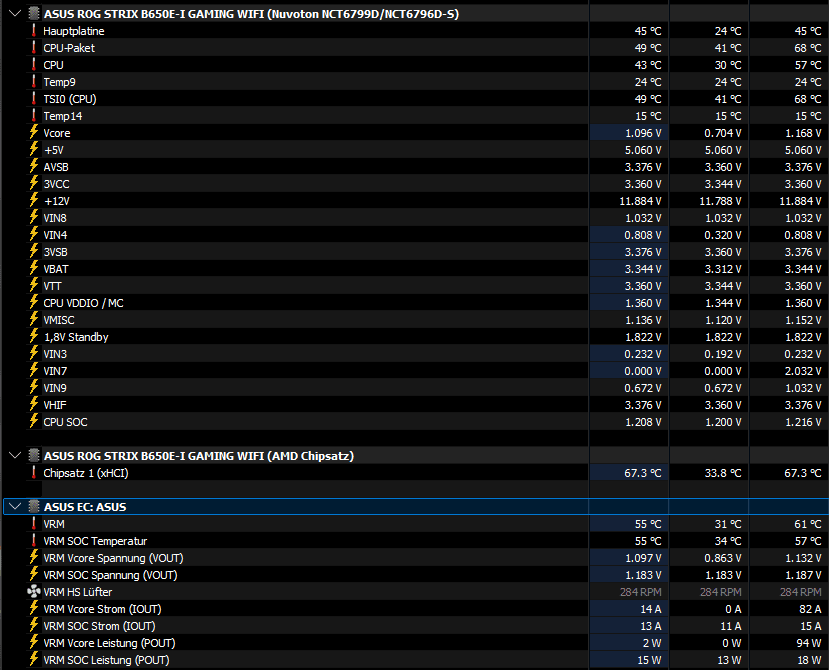Click the thermometer icon for TSI0 (CPU)

tap(34, 98)
